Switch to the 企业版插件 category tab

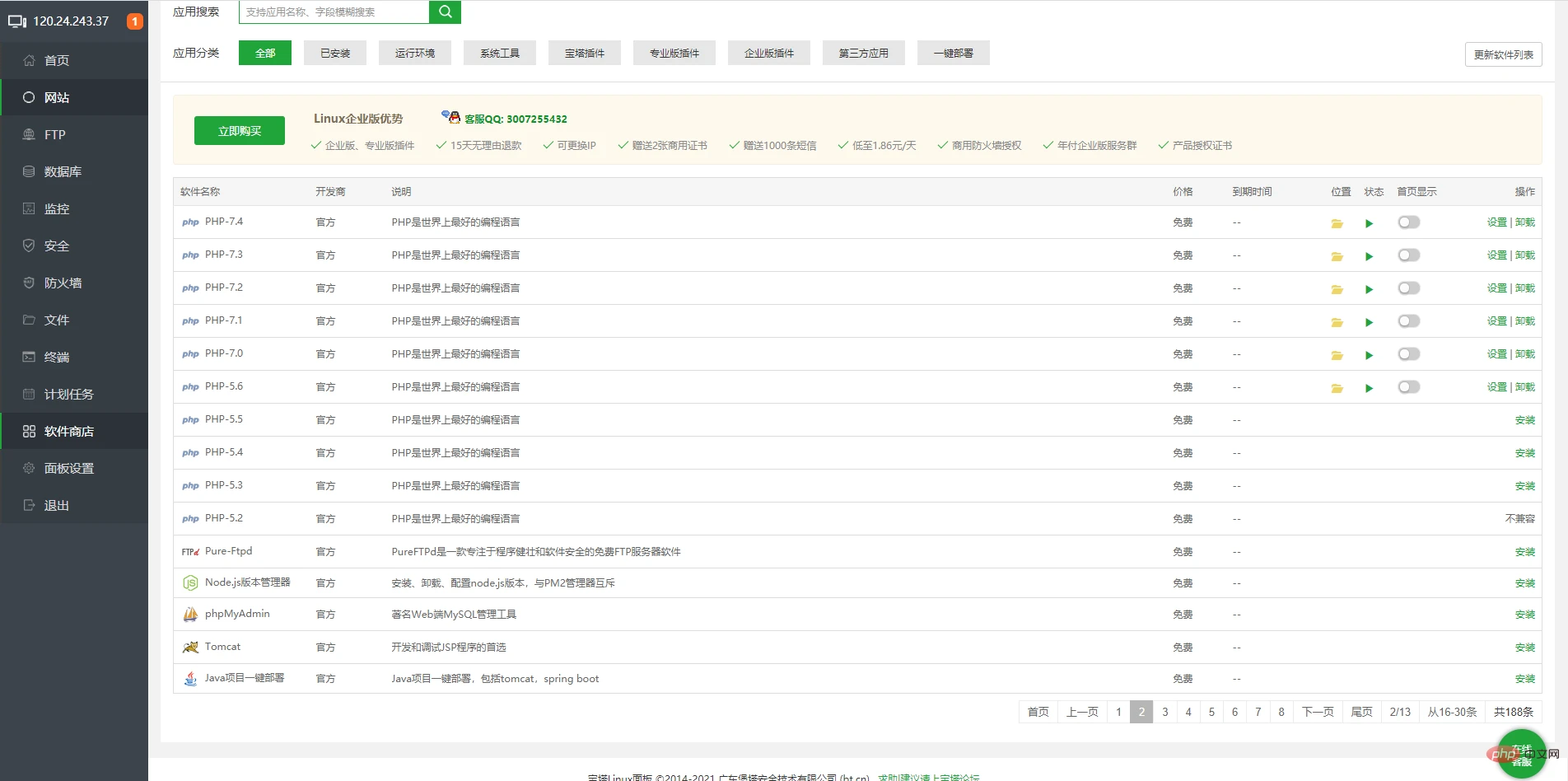769,53
